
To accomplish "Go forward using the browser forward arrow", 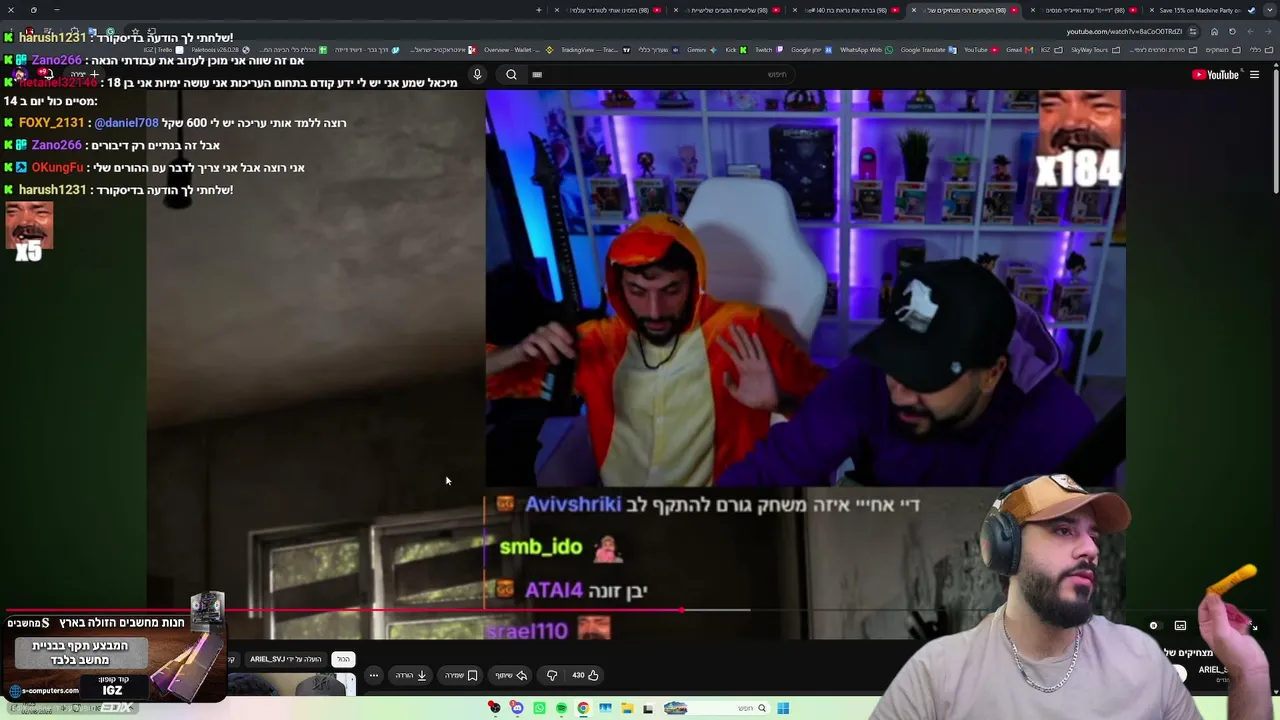I will [x=1250, y=31].
